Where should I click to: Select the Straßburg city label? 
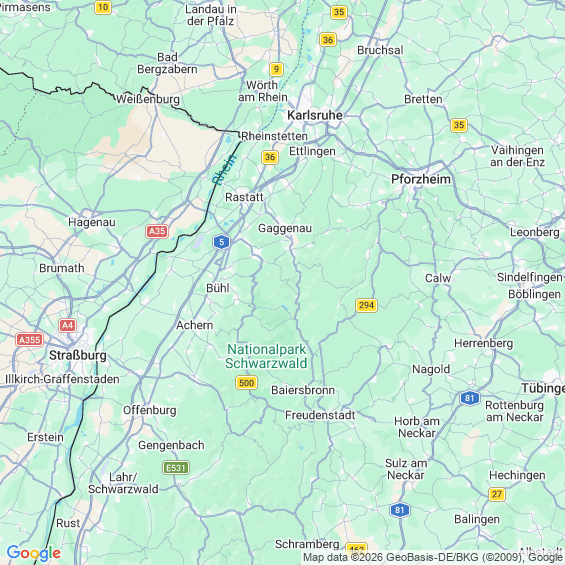tap(78, 355)
